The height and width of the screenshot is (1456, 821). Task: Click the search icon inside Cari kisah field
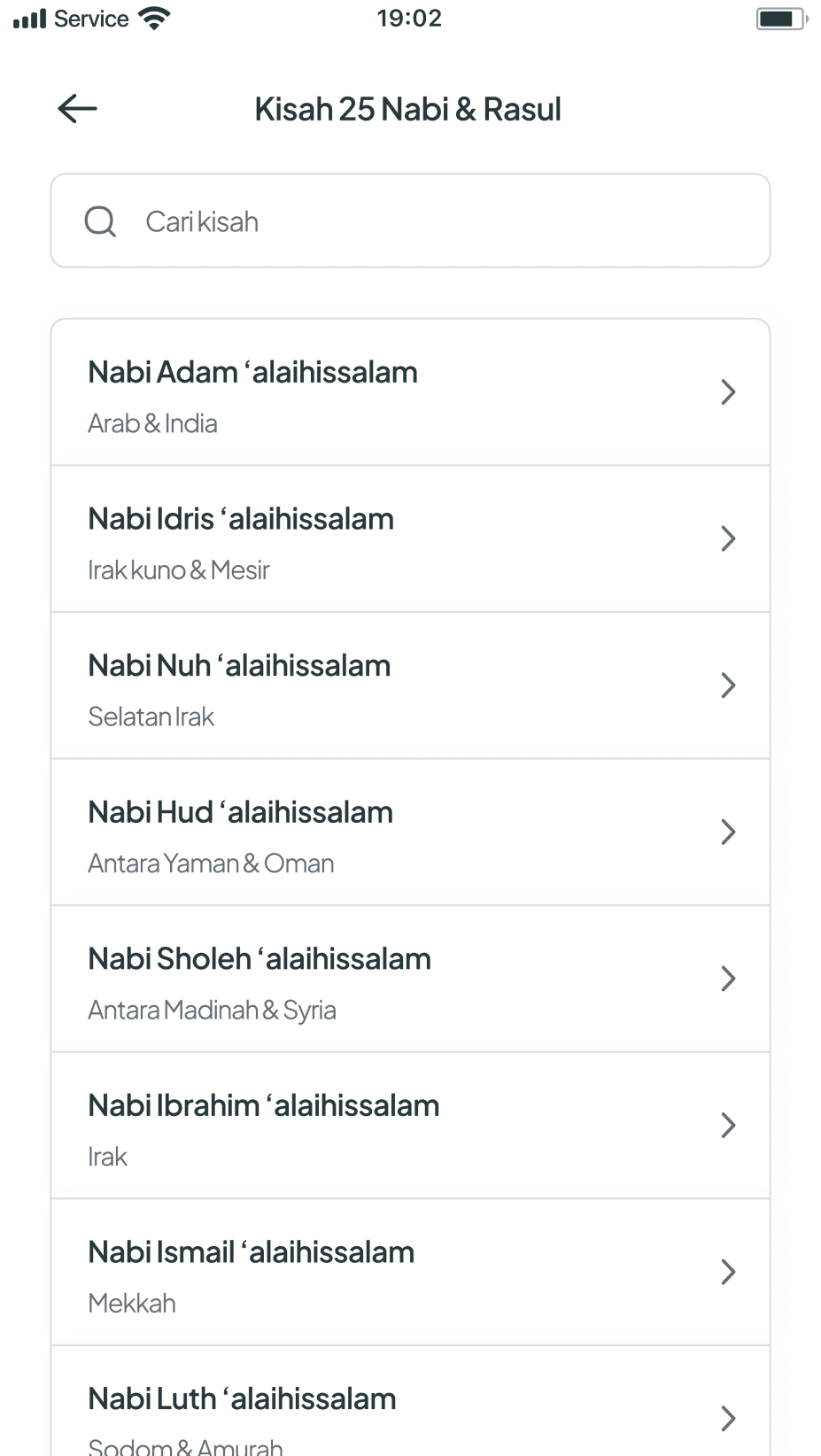click(99, 221)
